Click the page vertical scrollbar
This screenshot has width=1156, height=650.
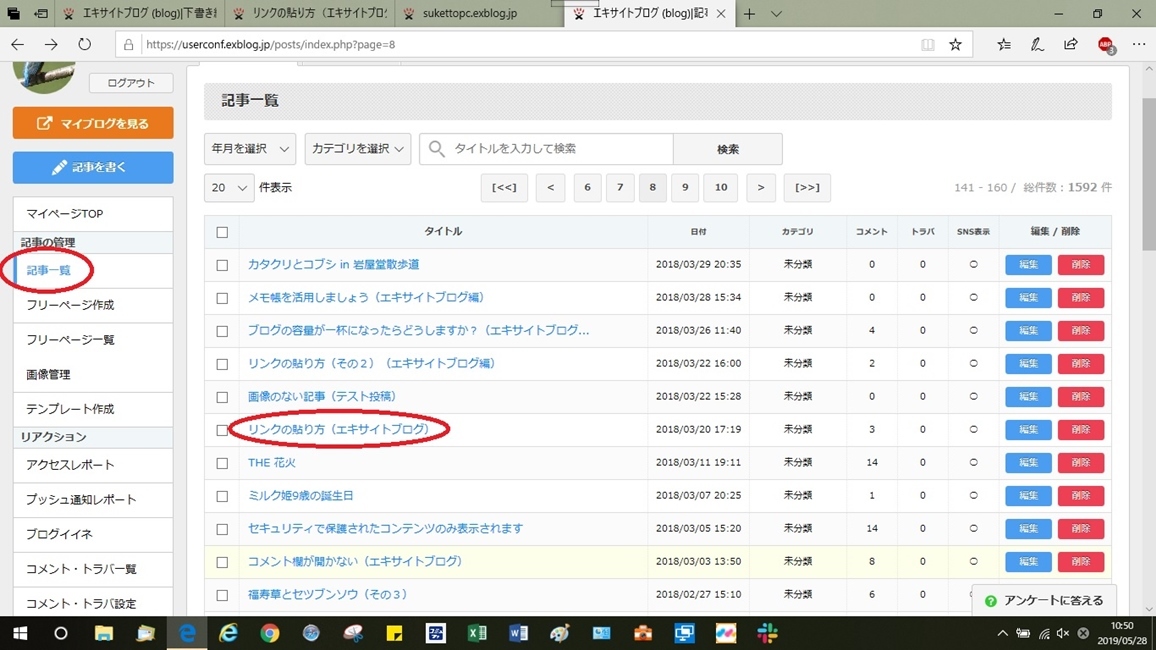click(x=1149, y=174)
